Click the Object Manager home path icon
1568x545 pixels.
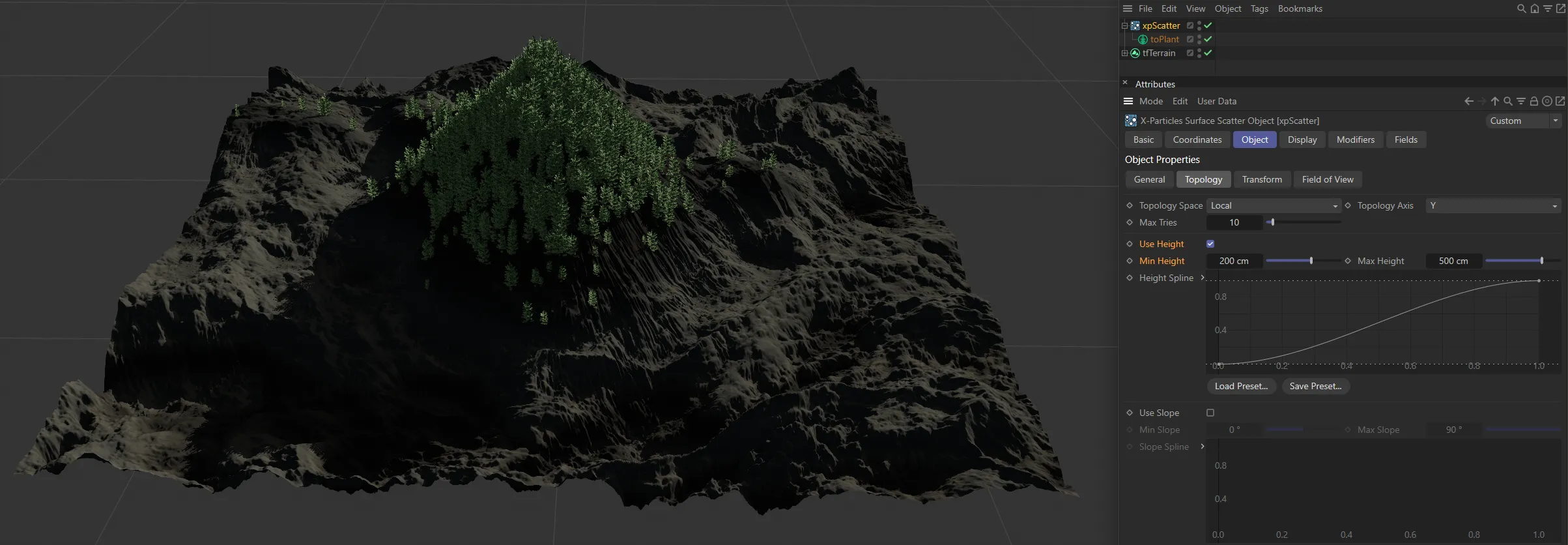tap(1534, 8)
